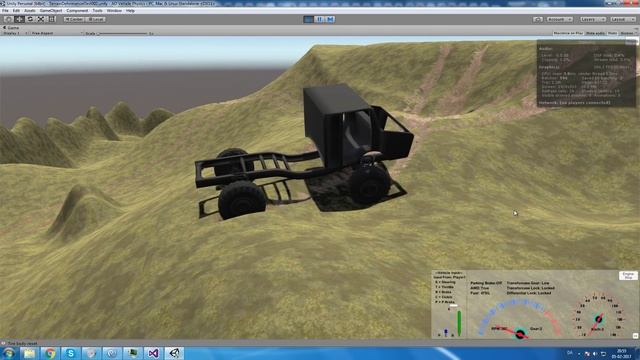This screenshot has height=360, width=640.
Task: Open the cloud services icon
Action: tap(538, 19)
